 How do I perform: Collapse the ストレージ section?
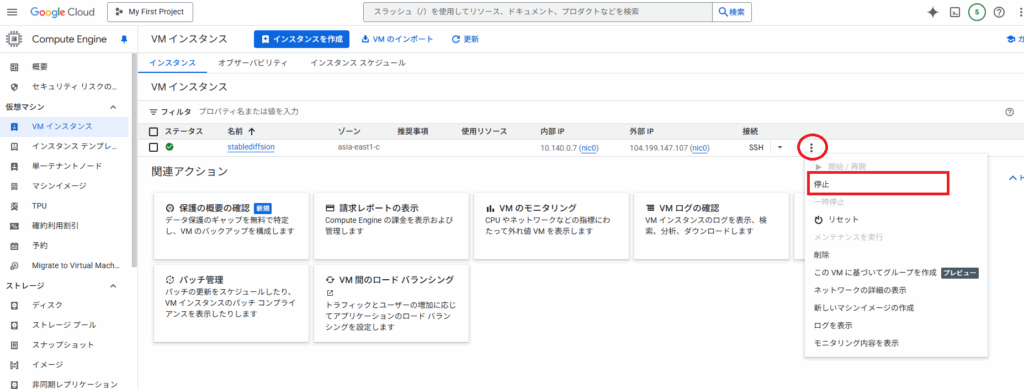(x=113, y=286)
